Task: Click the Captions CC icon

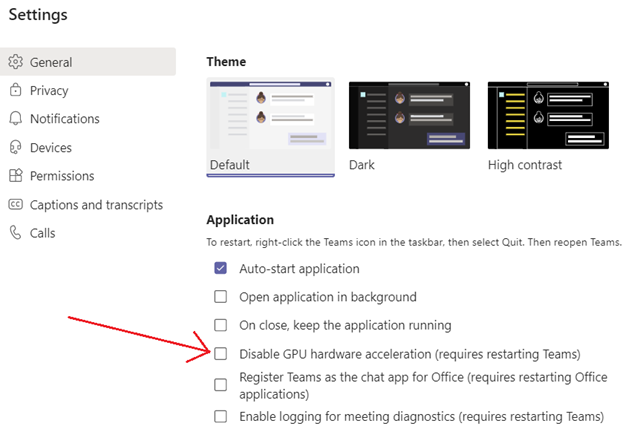Action: (x=15, y=205)
